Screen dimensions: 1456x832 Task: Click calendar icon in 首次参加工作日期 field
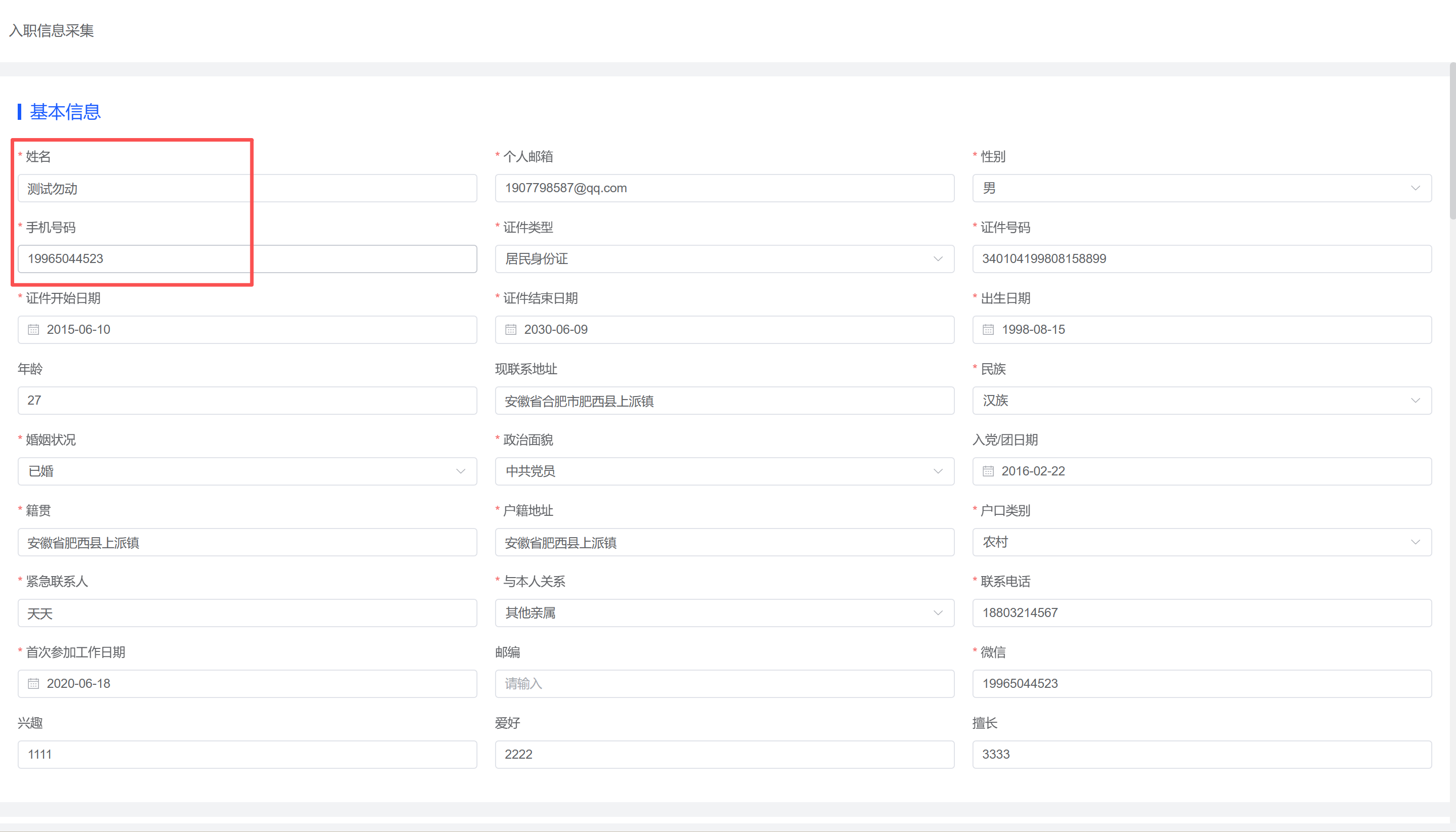pos(34,684)
